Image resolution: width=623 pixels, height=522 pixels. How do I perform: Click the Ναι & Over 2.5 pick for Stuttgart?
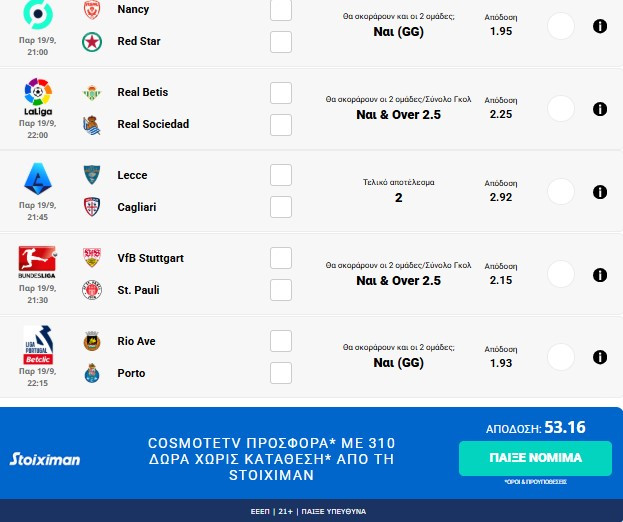(398, 281)
